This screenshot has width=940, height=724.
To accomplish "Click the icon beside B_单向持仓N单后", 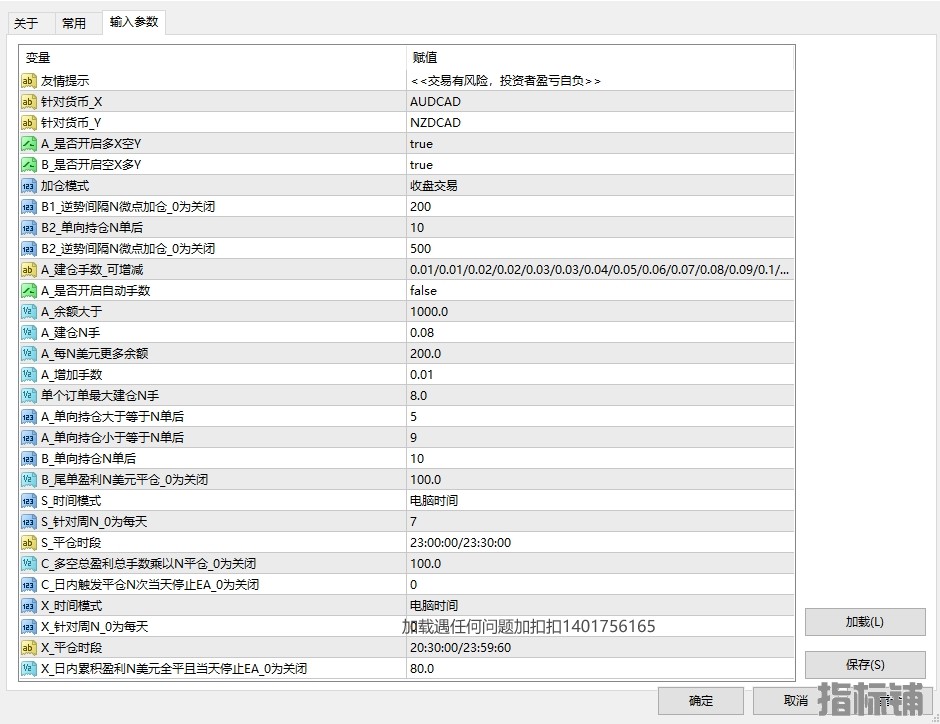I will pos(29,458).
